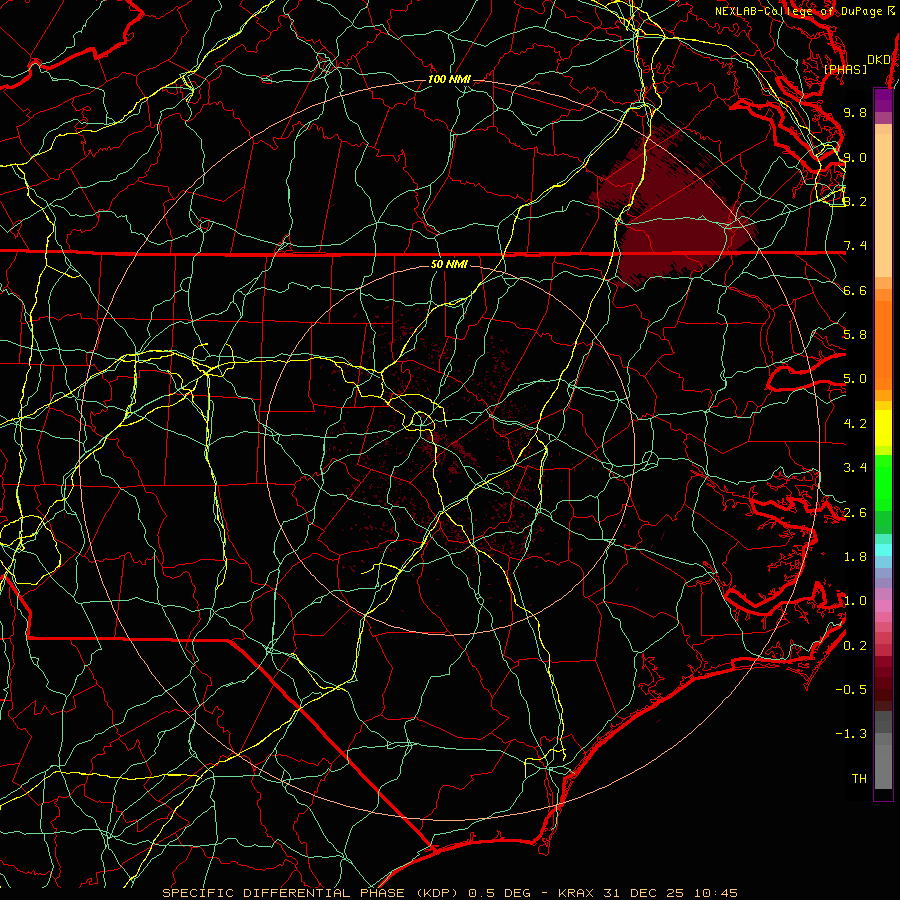The height and width of the screenshot is (900, 900).
Task: Click the bright green band beside 3.4
Action: (883, 481)
